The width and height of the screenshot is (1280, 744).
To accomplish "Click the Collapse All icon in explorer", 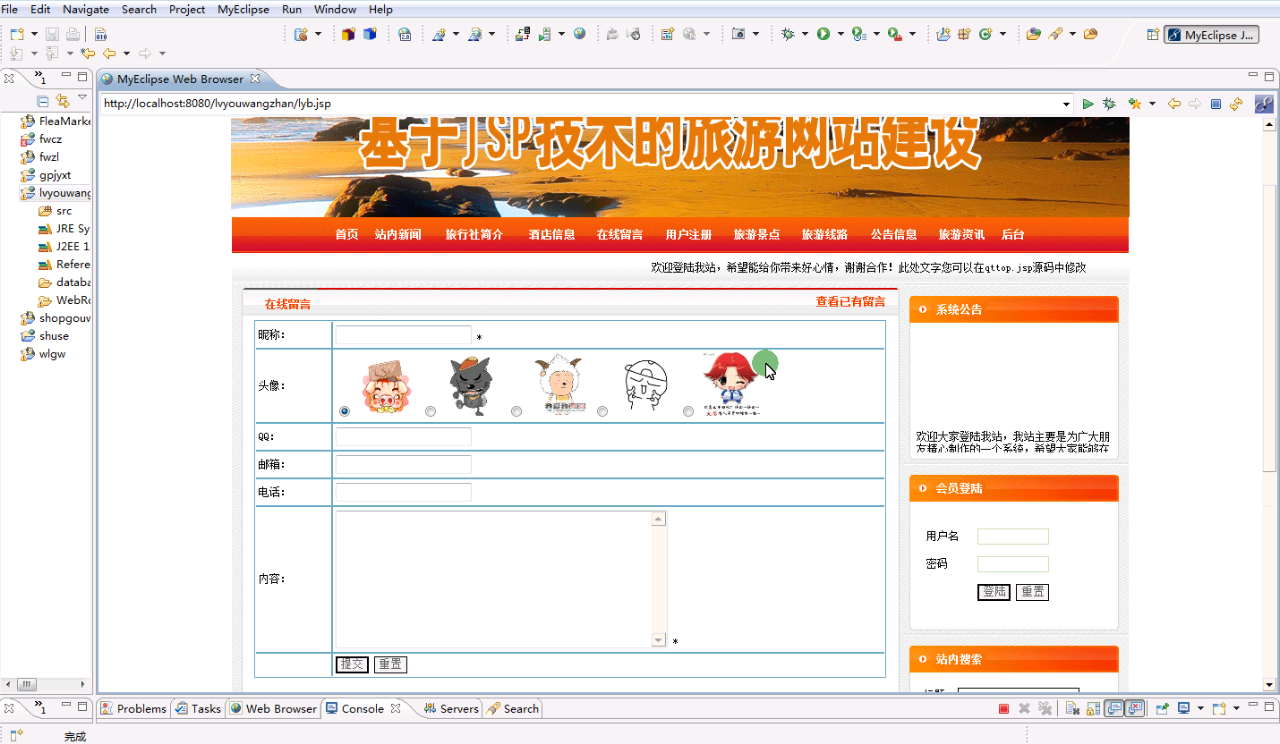I will [43, 101].
